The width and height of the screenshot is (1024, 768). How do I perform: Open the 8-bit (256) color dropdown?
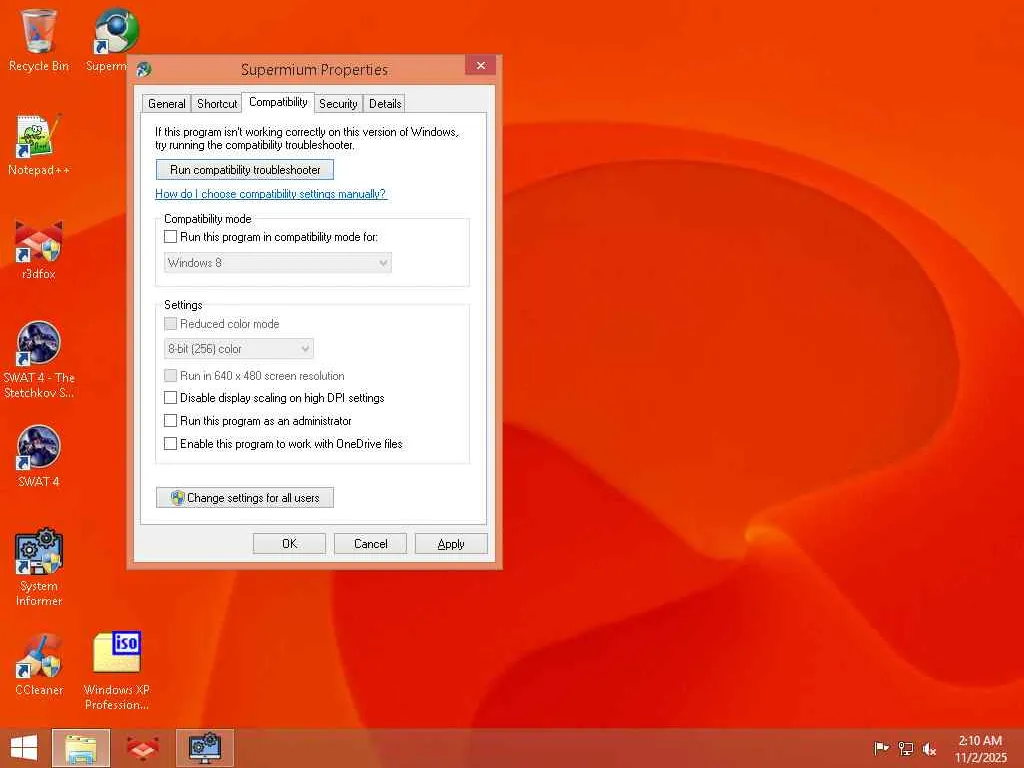click(238, 349)
